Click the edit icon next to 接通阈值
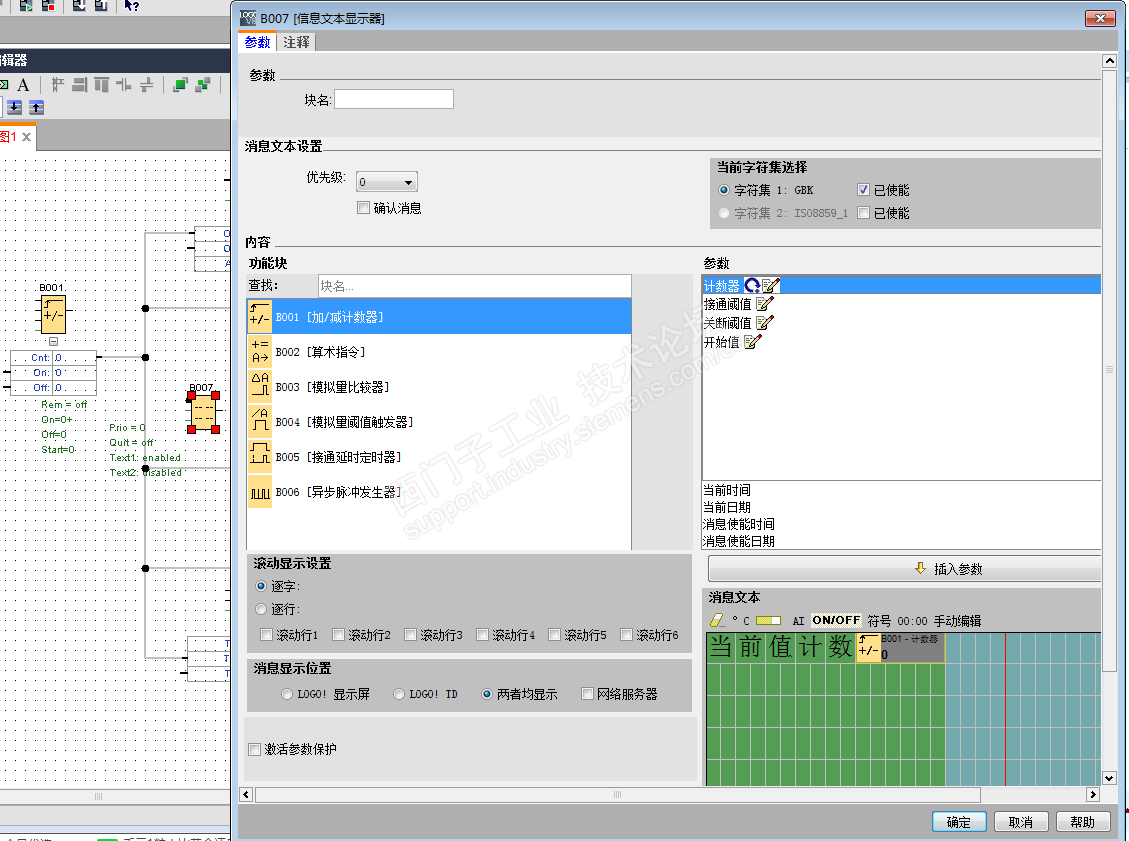The height and width of the screenshot is (841, 1129). tap(765, 304)
